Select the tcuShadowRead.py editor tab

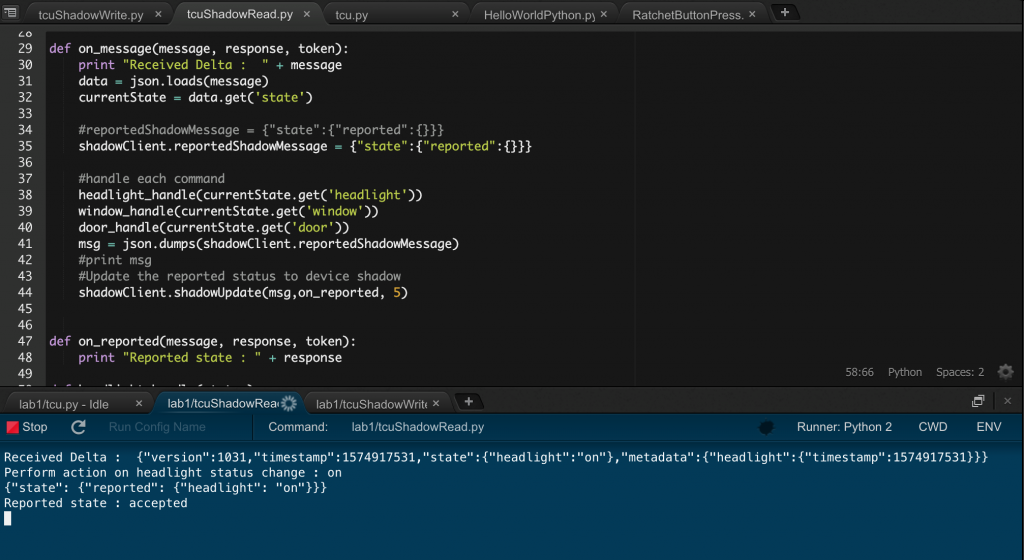click(x=240, y=14)
